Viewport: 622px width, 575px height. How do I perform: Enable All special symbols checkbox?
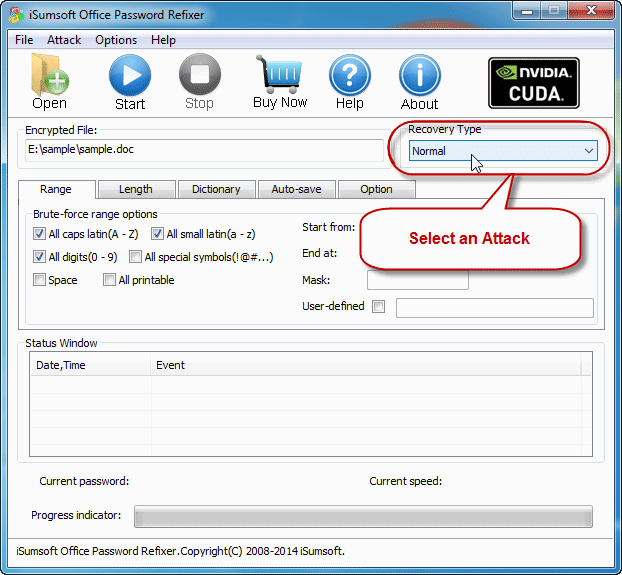(x=135, y=257)
